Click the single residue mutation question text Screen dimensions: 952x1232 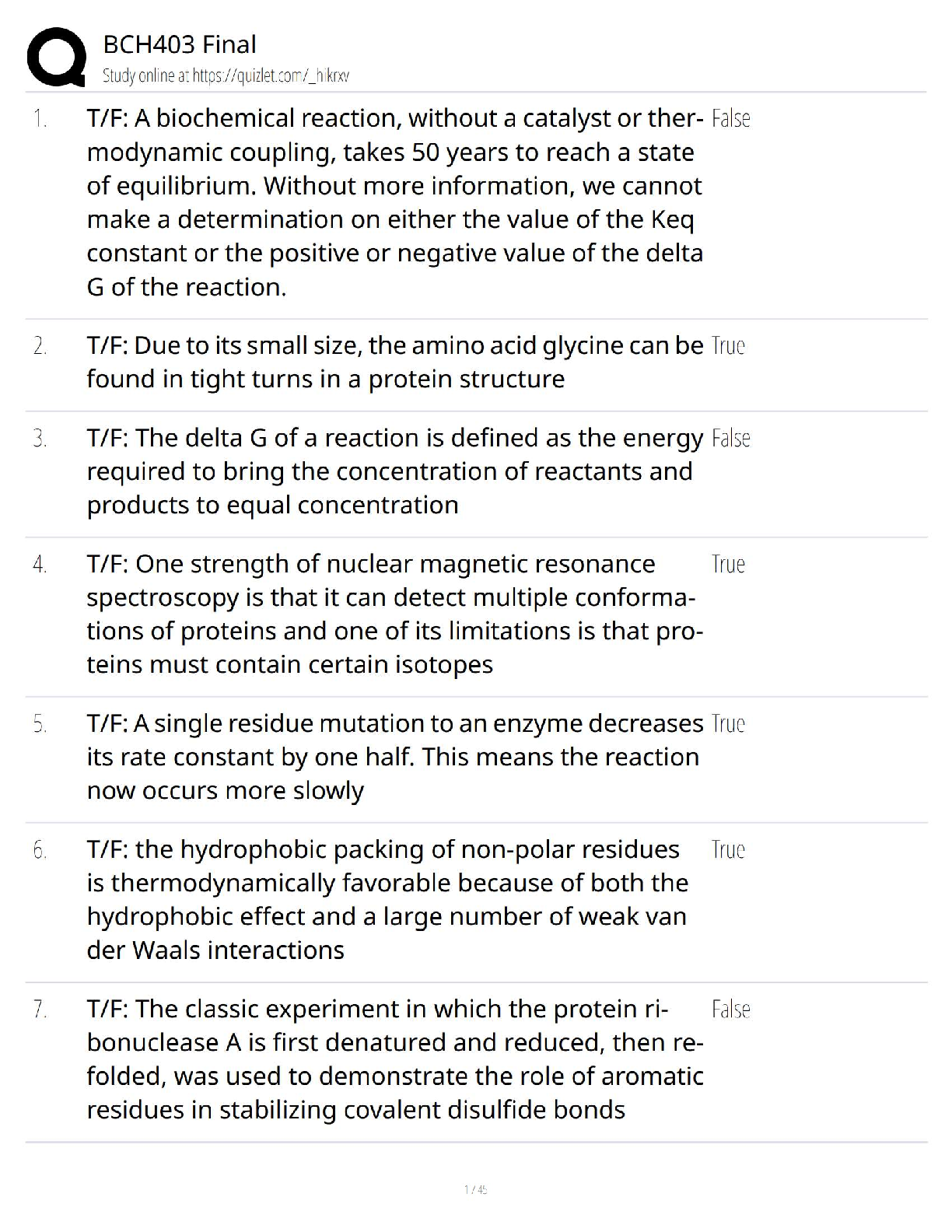pyautogui.click(x=394, y=757)
